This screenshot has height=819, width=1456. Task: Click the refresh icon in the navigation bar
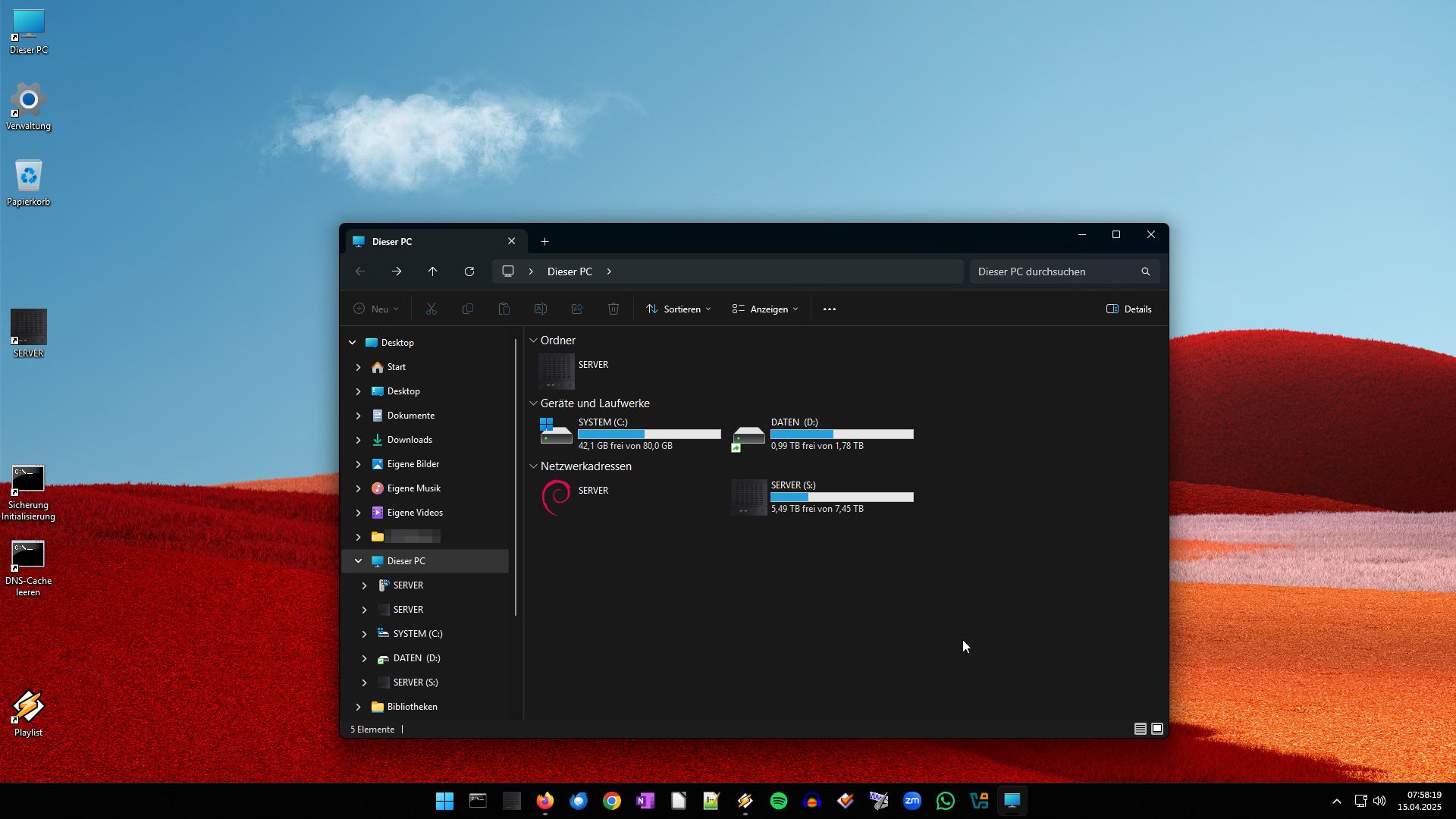click(469, 271)
